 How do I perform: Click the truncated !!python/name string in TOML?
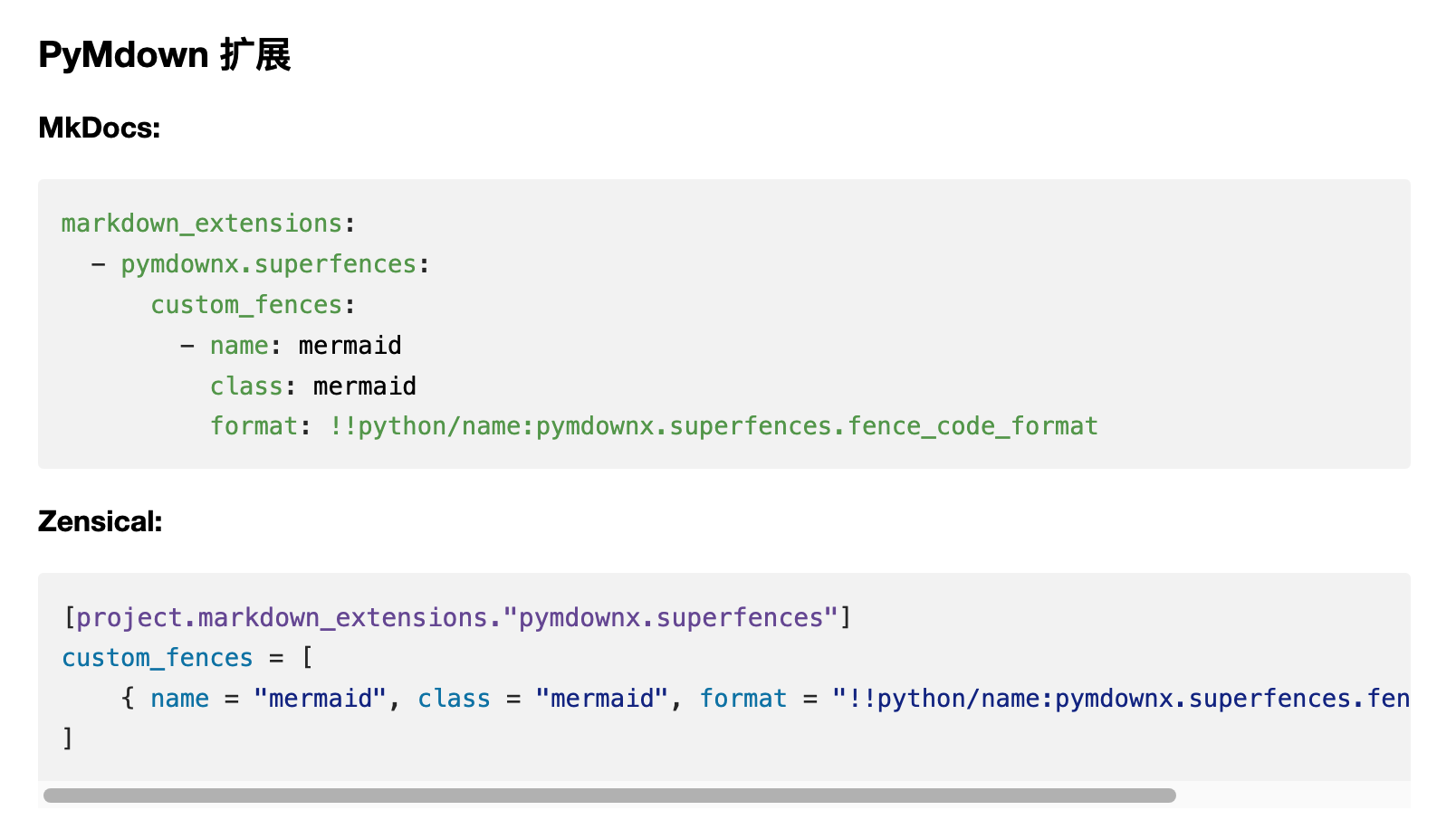point(1121,699)
